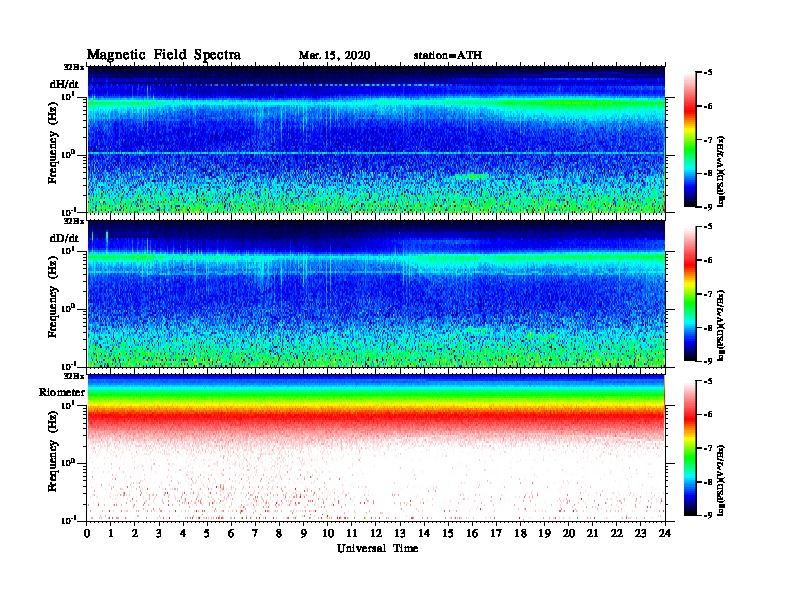Screen dimensions: 792x612
Task: Click the color bar beside the dH/dt panel
Action: (x=690, y=139)
